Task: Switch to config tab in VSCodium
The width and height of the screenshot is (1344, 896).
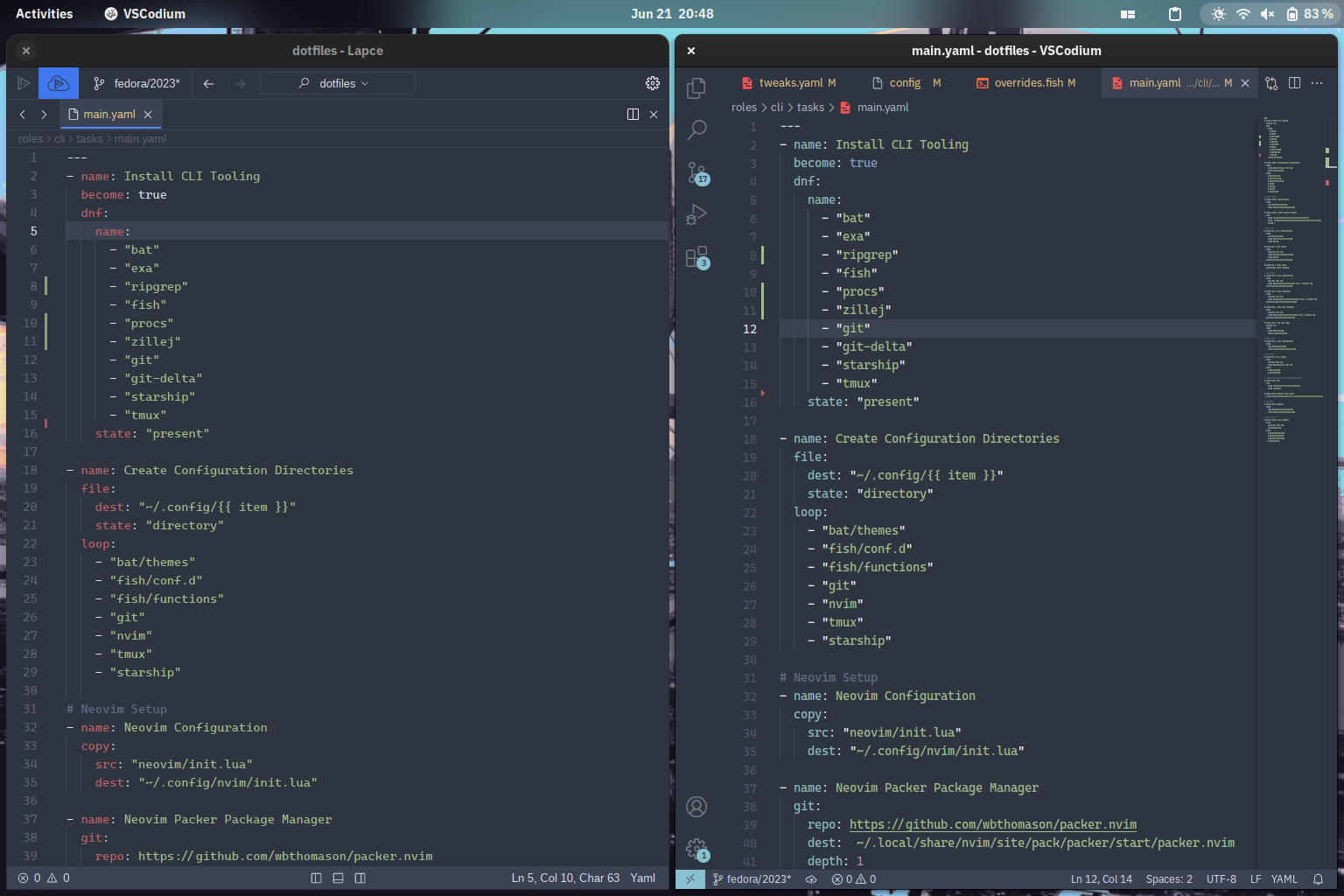Action: pos(906,83)
